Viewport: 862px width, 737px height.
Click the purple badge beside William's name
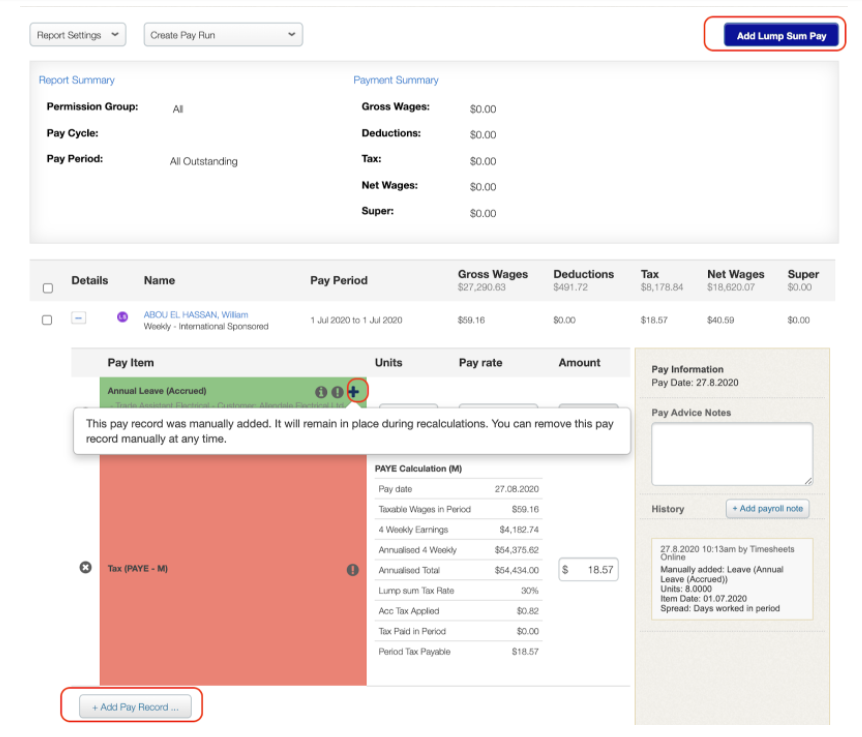tap(122, 317)
